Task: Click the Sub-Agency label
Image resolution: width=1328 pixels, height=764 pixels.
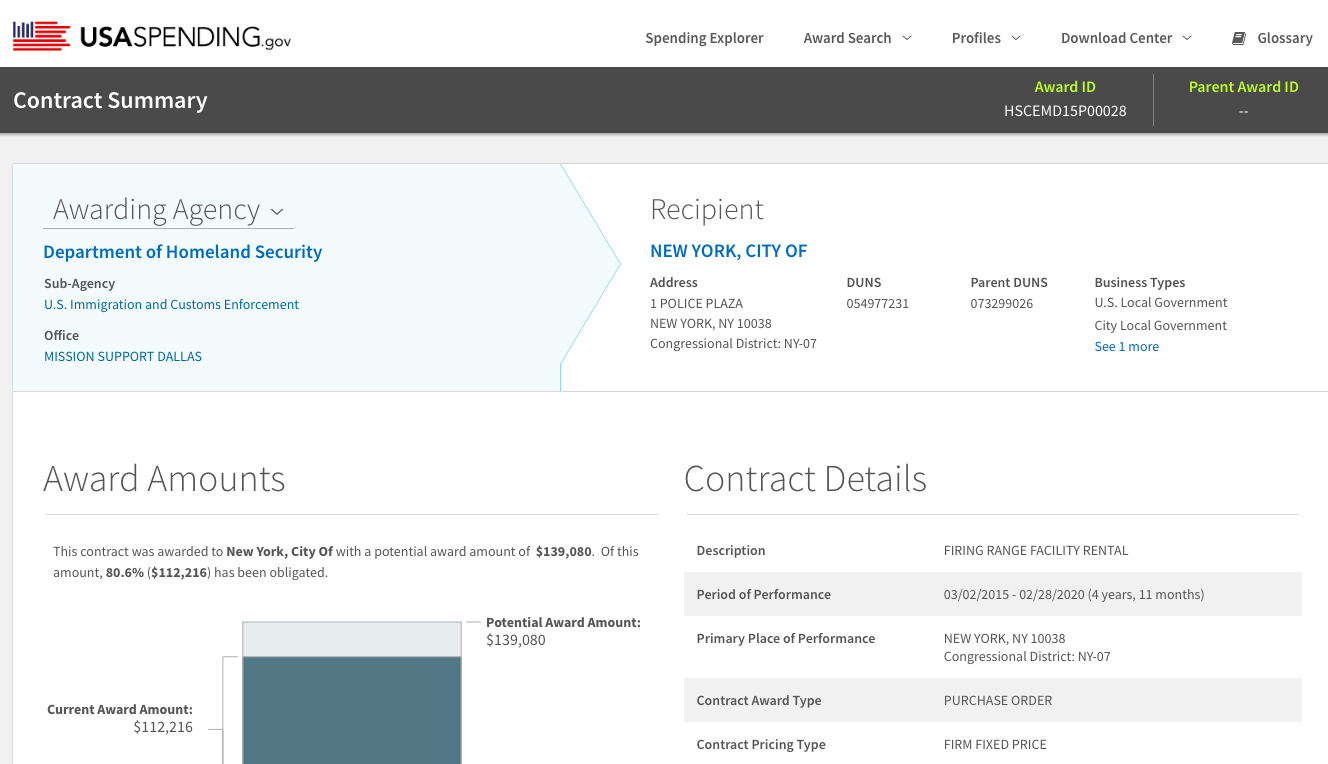Action: point(79,283)
